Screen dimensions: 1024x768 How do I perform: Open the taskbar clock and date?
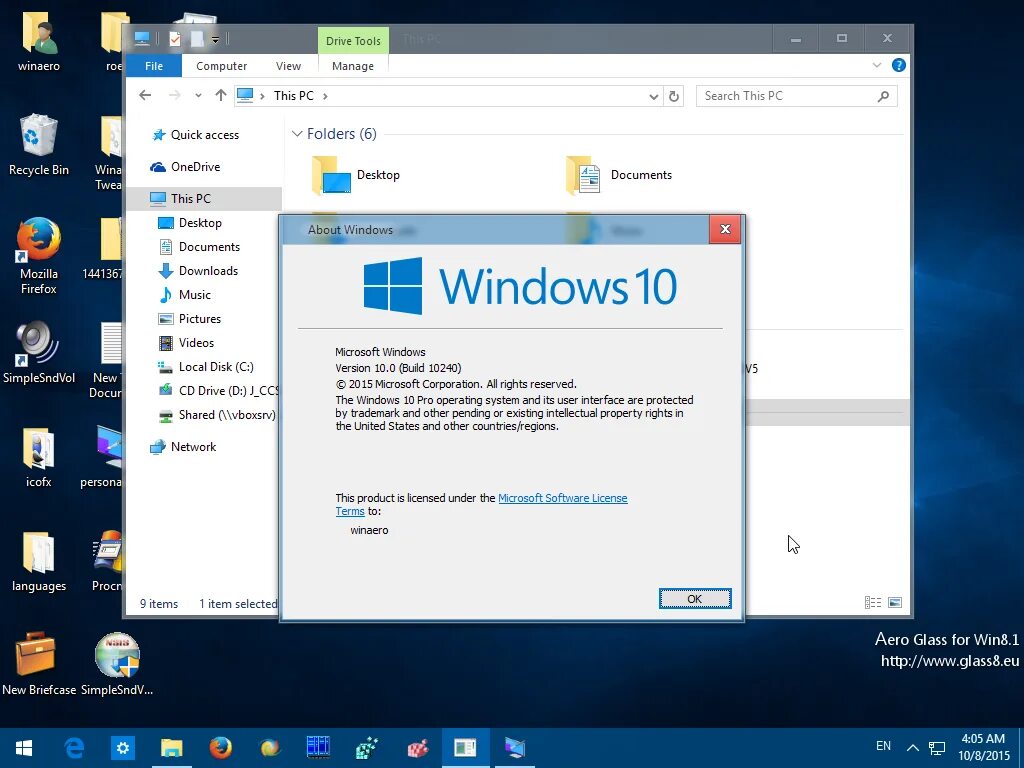[x=983, y=748]
